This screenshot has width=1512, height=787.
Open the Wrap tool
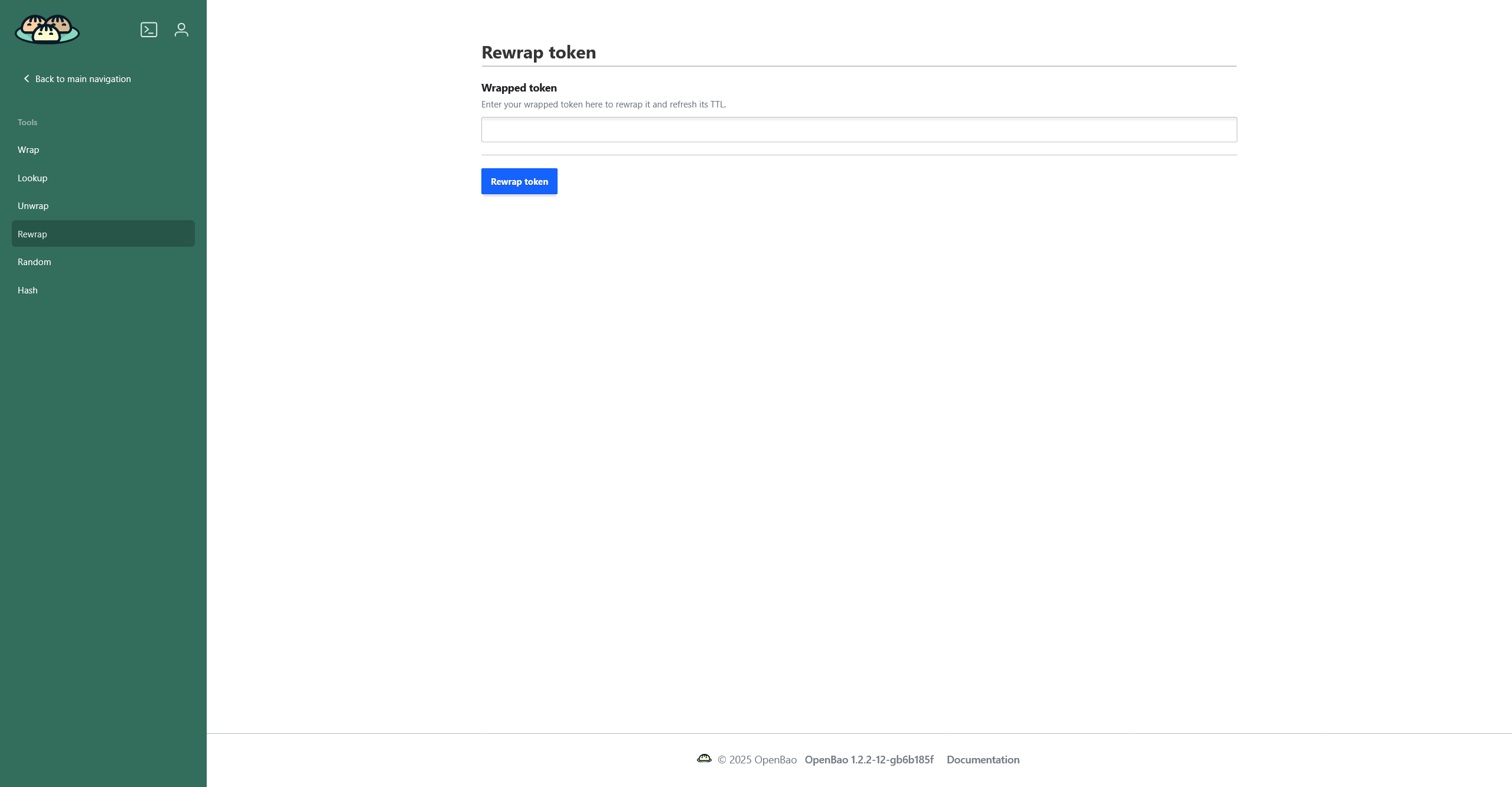tap(28, 150)
